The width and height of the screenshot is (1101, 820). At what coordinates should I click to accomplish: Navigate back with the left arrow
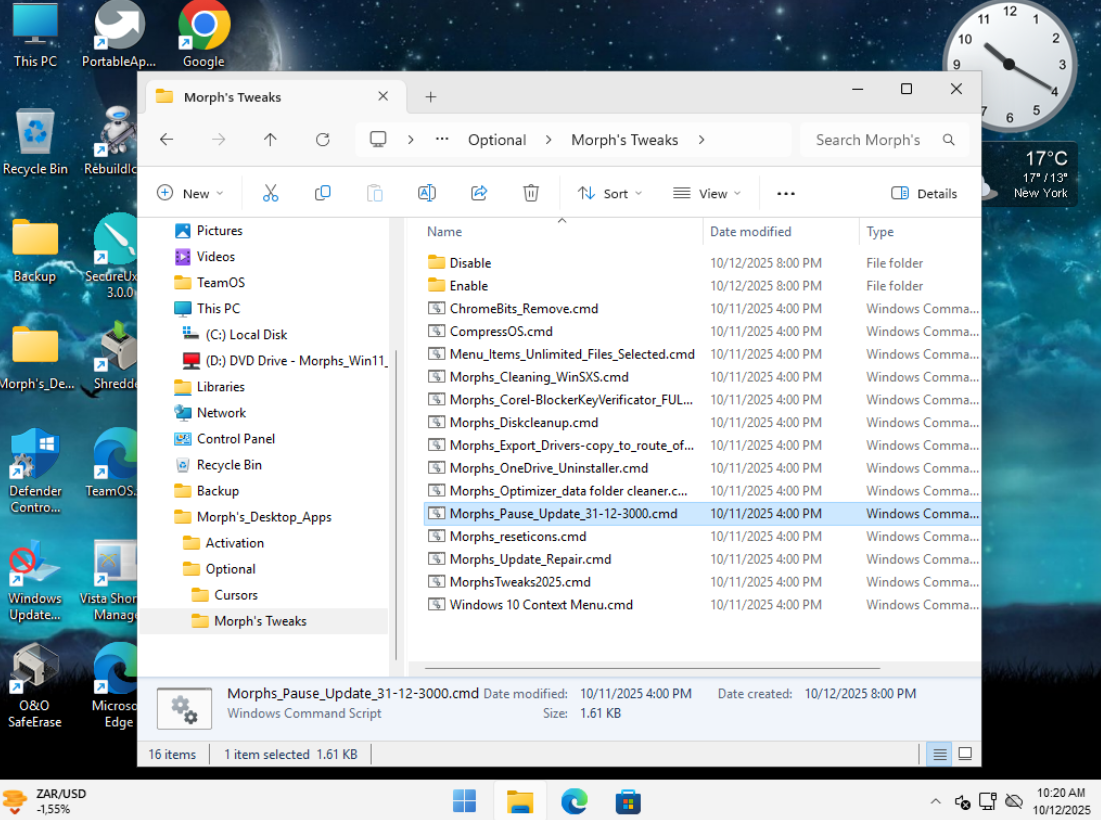(x=167, y=140)
